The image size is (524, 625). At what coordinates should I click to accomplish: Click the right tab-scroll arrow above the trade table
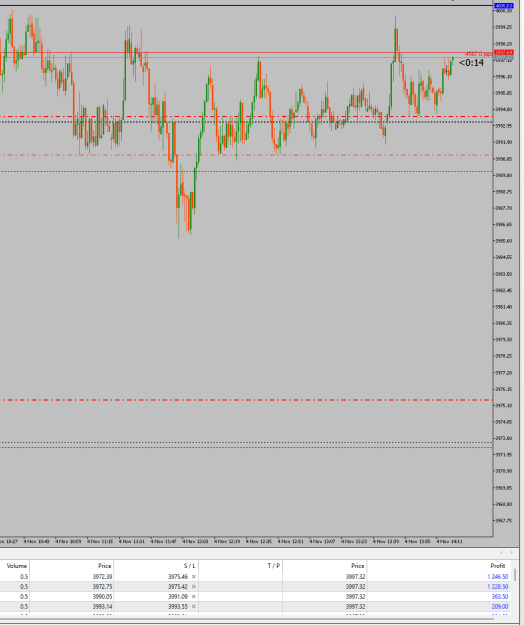pos(512,552)
